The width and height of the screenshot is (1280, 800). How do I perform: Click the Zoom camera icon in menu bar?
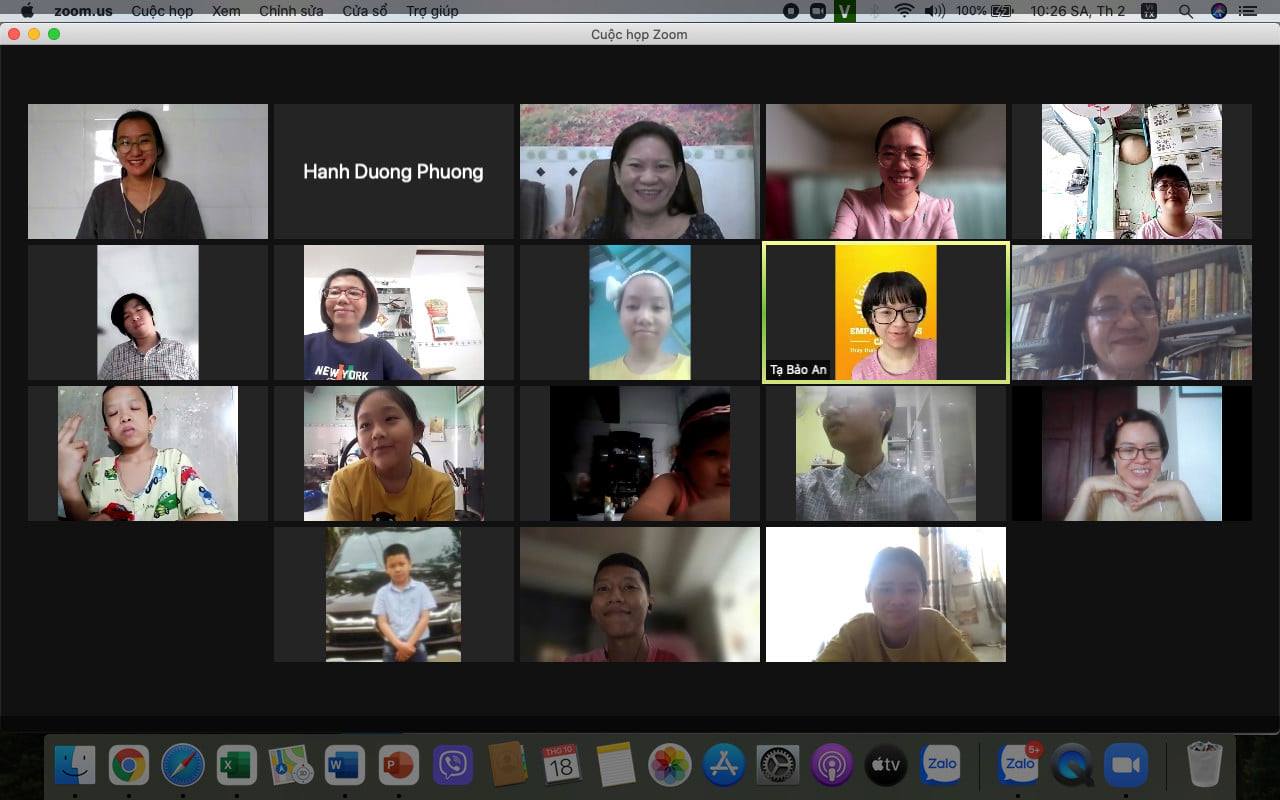click(818, 11)
